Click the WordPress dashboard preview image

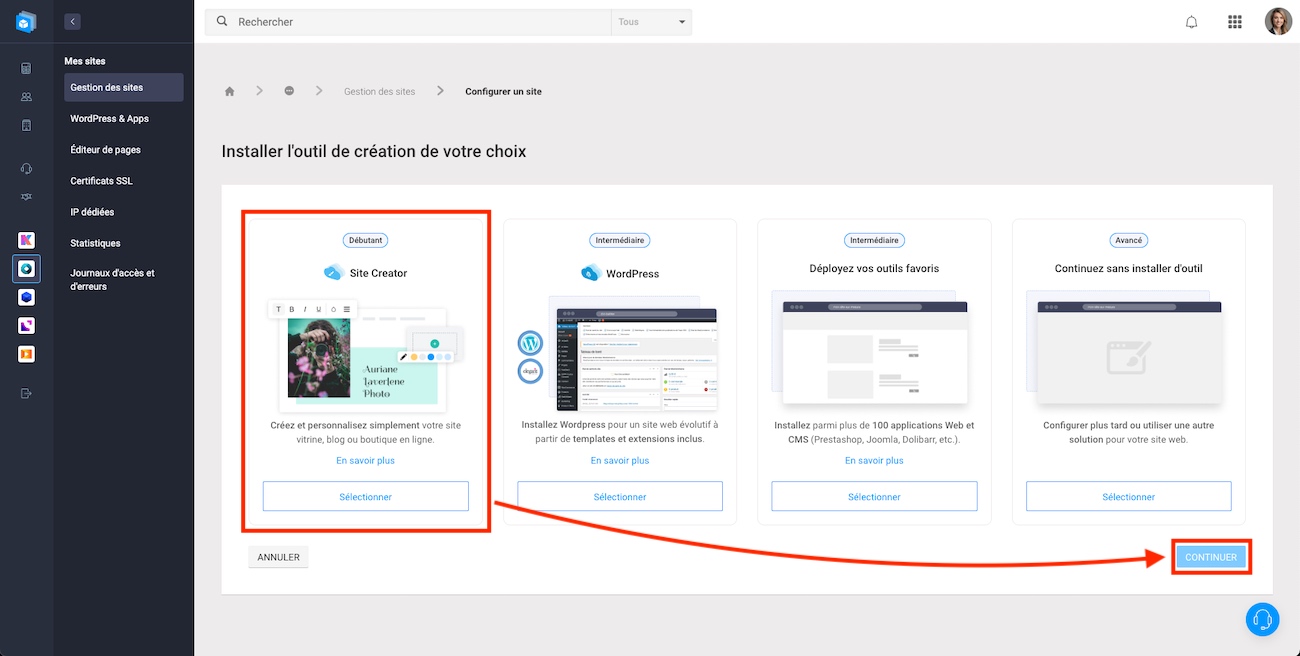pos(620,353)
